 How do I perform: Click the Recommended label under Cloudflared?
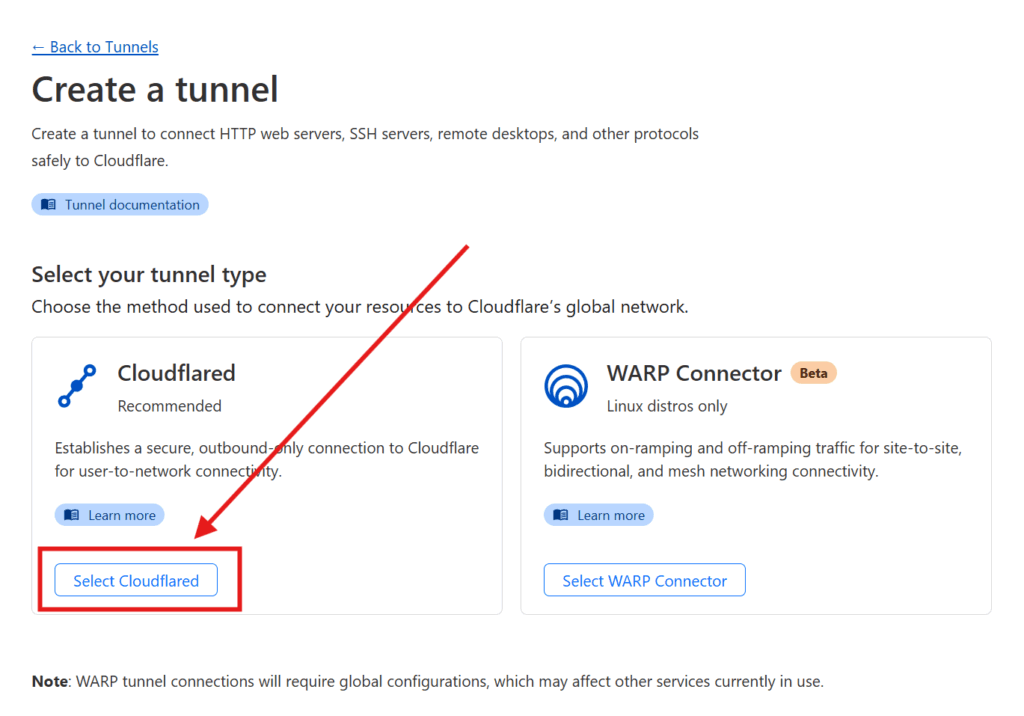(170, 406)
